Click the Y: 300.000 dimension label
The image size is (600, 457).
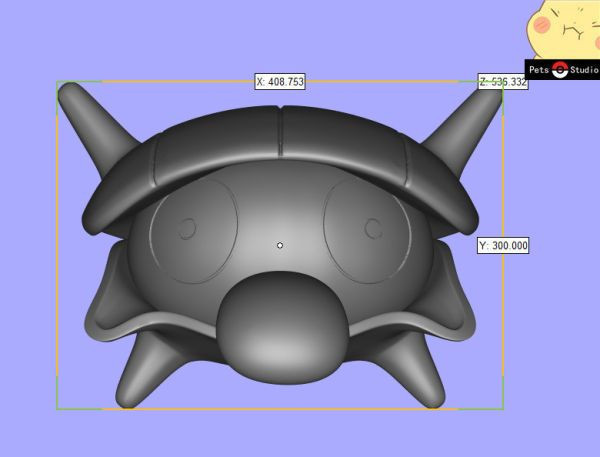(503, 245)
